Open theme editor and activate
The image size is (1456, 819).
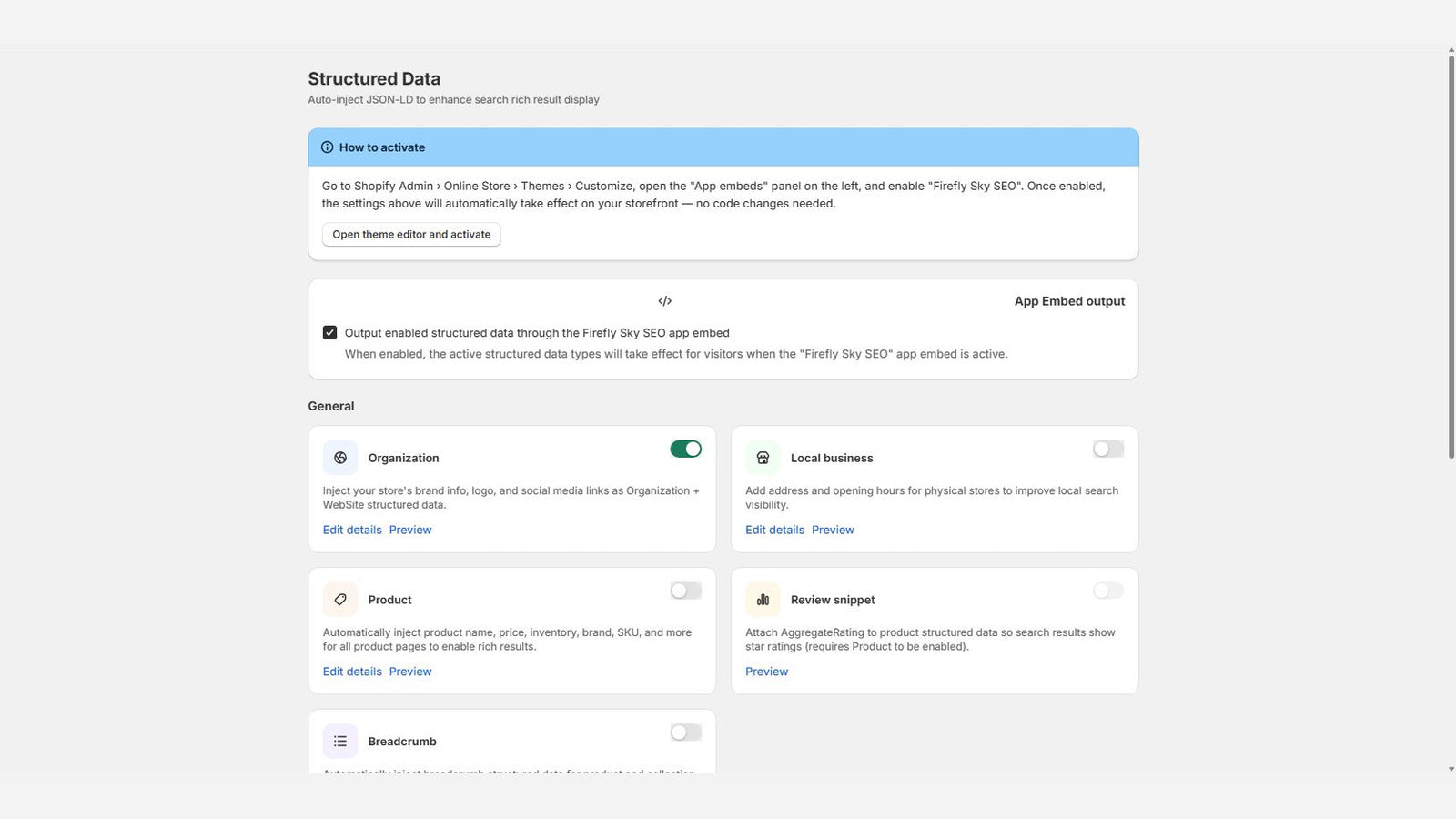[x=411, y=235]
